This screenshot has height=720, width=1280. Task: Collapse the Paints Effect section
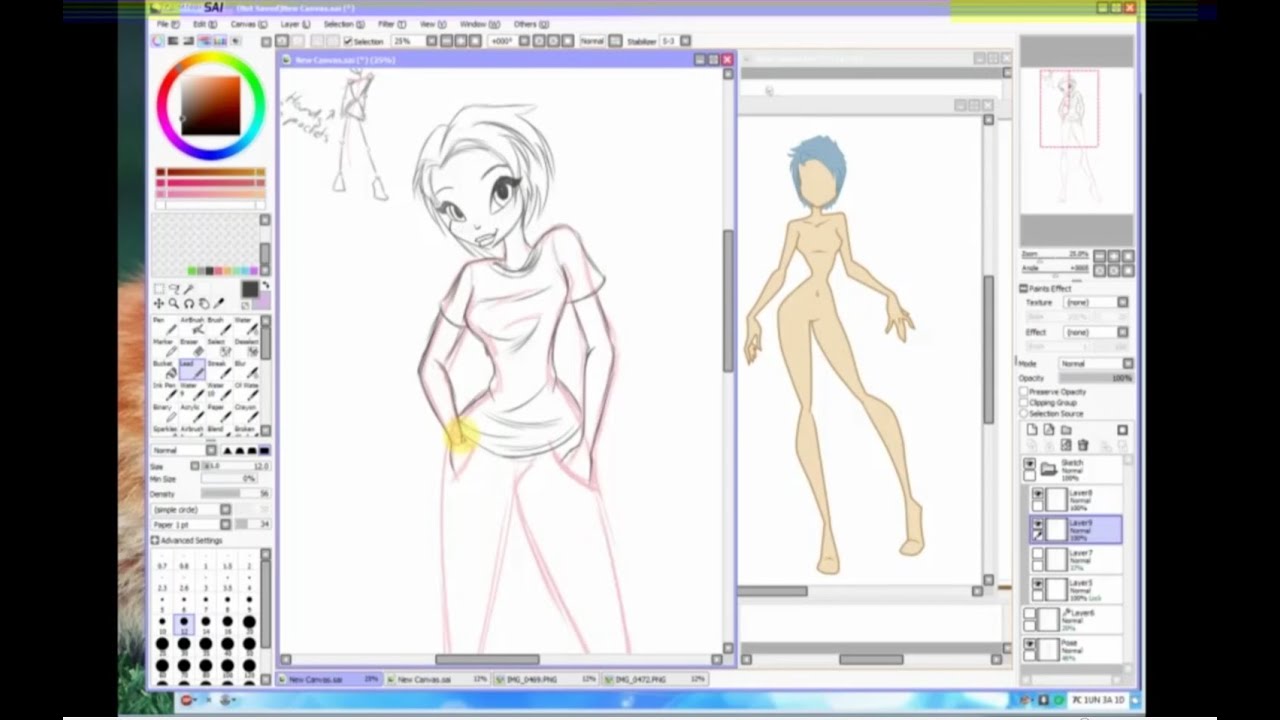1024,289
